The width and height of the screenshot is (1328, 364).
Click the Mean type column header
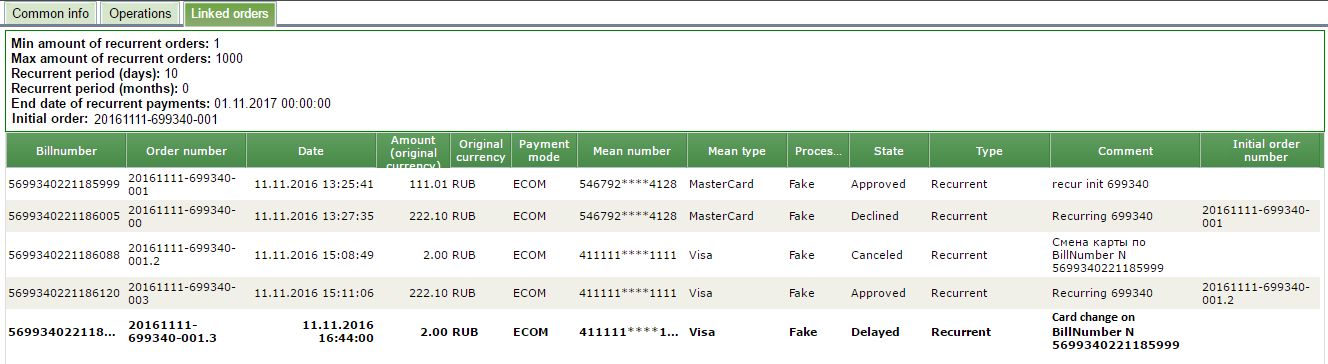point(737,151)
